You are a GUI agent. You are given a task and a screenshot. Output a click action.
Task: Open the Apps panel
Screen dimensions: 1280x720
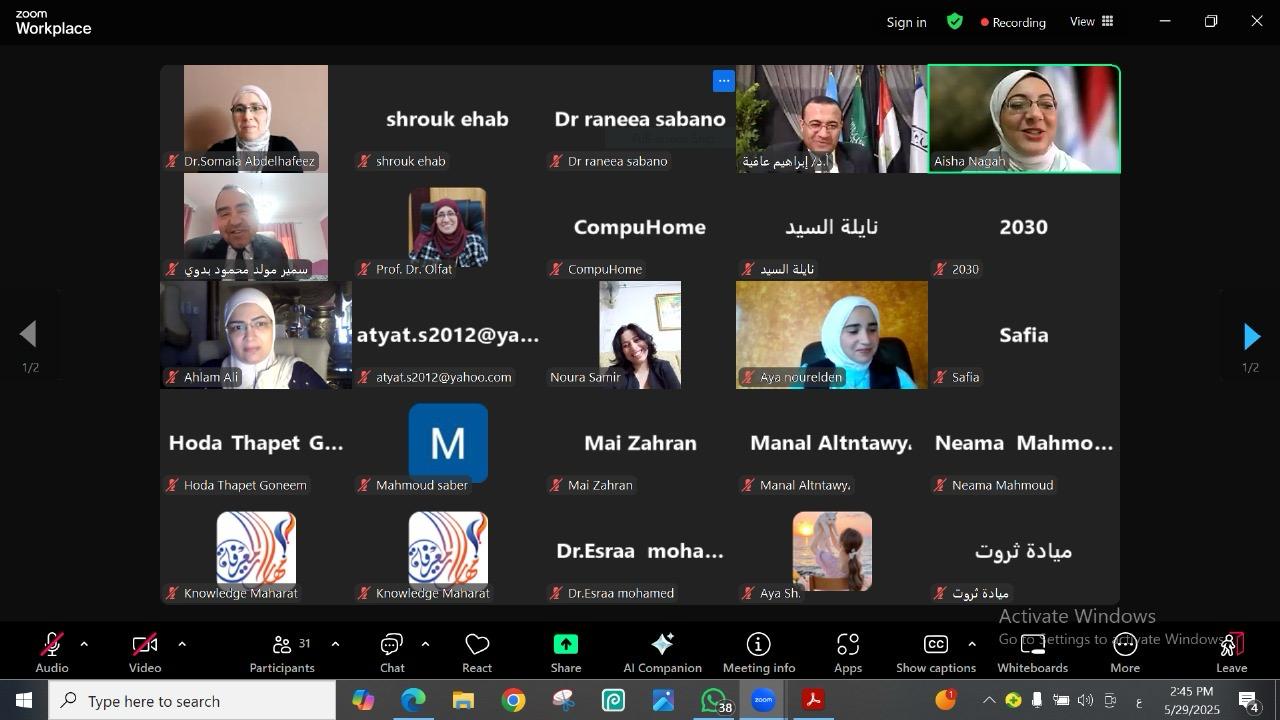point(847,653)
